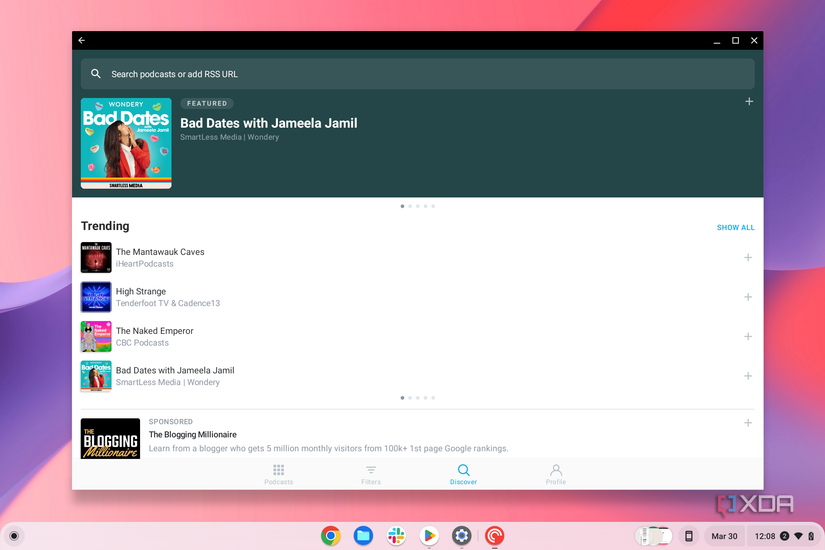
Task: Click iHeartPodcasts publisher text
Action: [145, 264]
